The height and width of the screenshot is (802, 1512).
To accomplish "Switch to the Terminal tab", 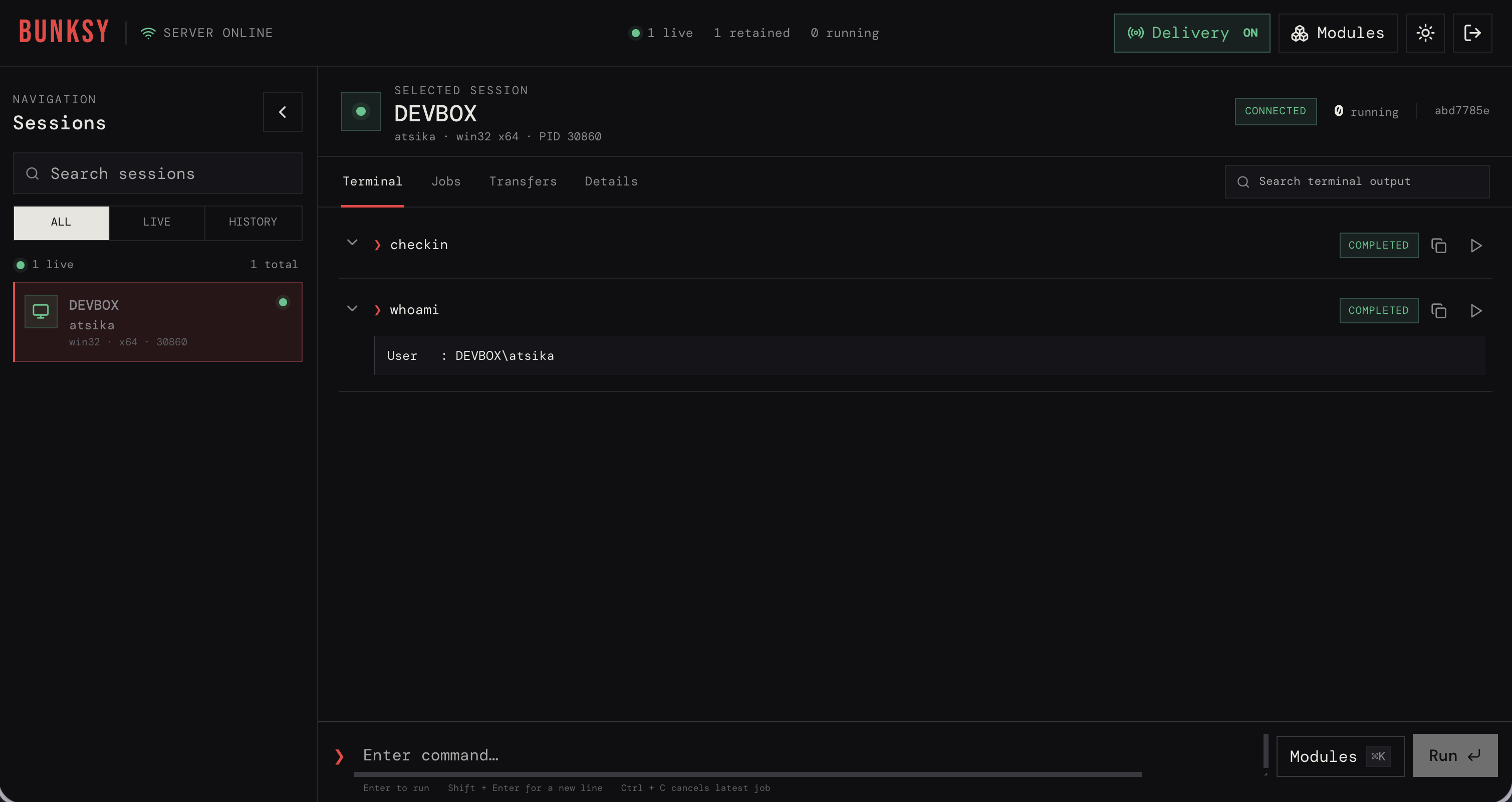I will point(372,181).
